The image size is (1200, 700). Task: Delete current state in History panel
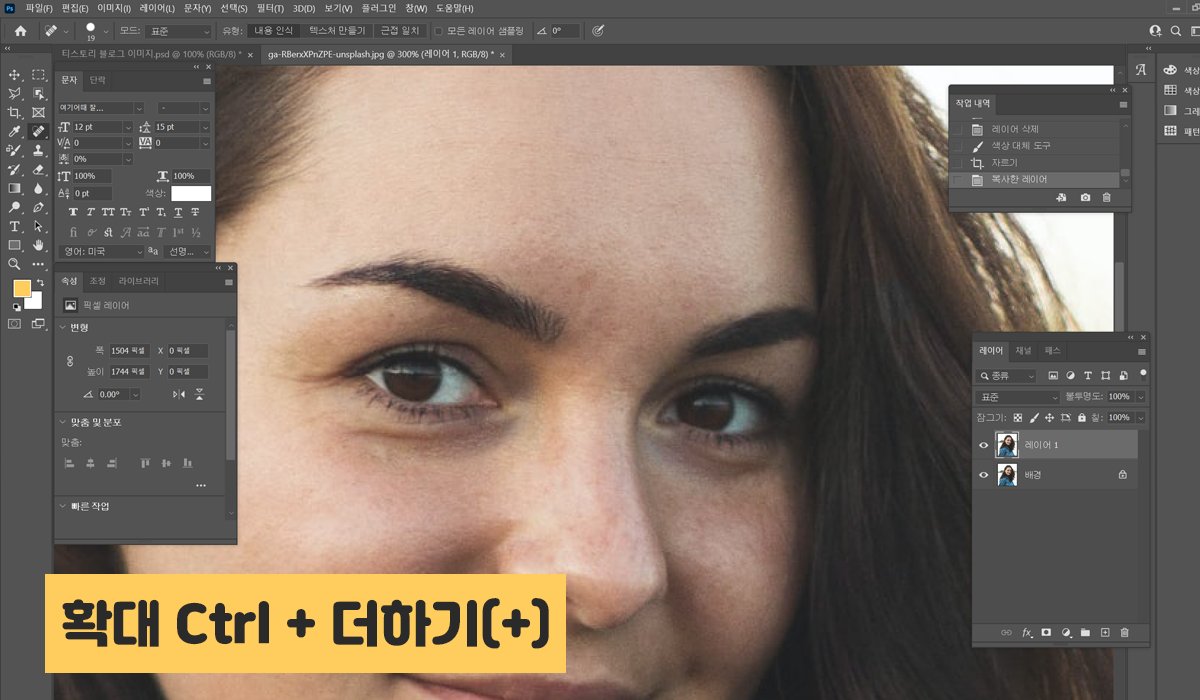click(x=1106, y=198)
